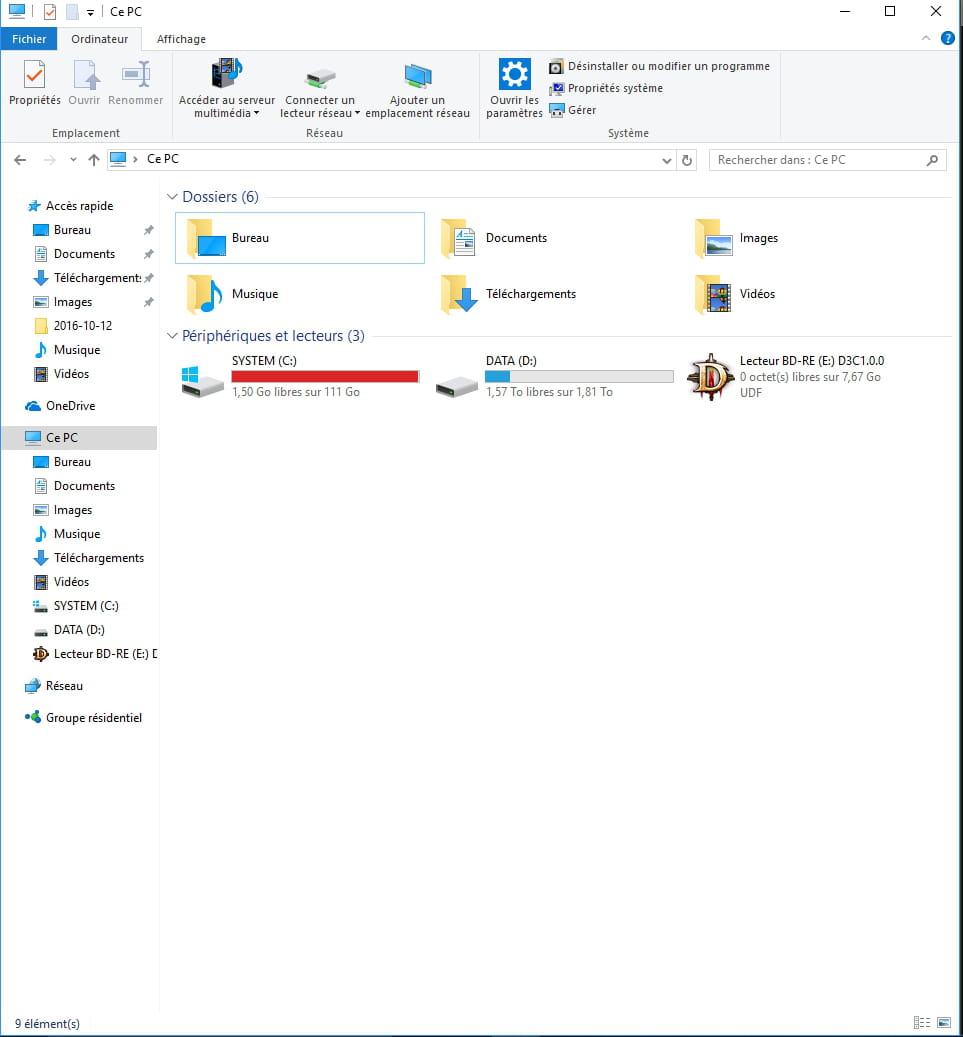963x1037 pixels.
Task: Select the Téléchargements folder in main pane
Action: [509, 294]
